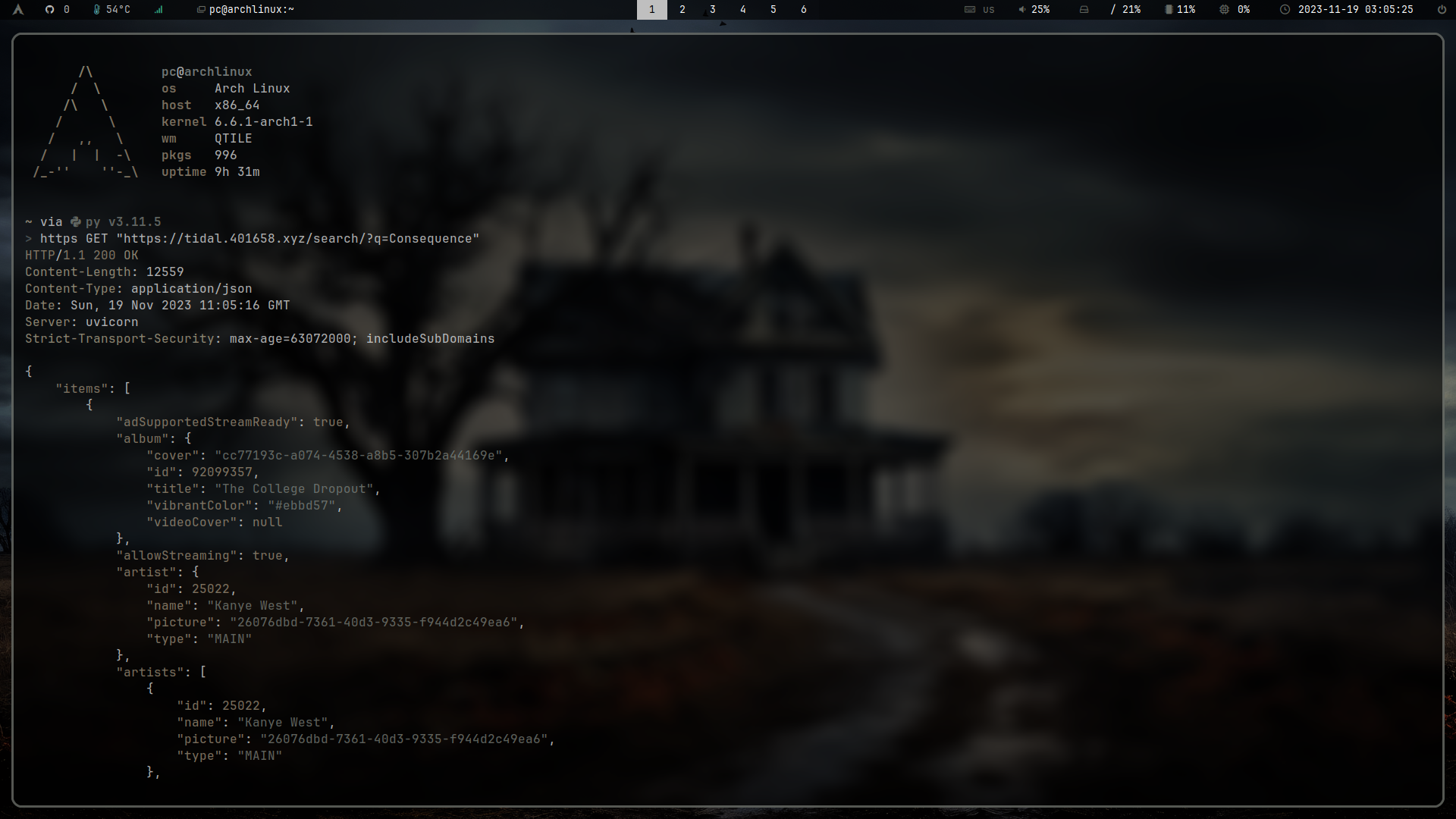This screenshot has width=1456, height=819.
Task: Click the 25% volume level text
Action: click(x=1040, y=10)
